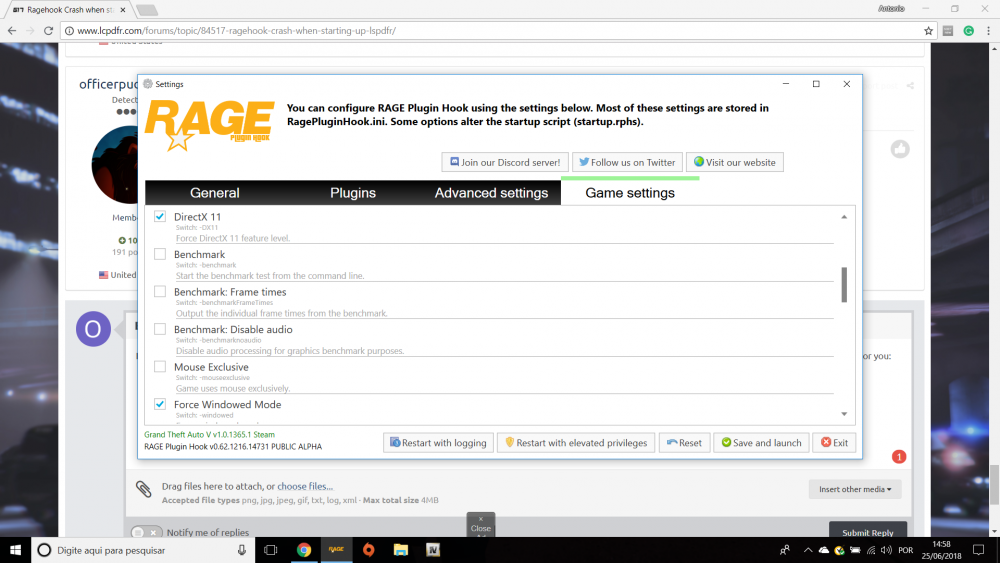Screen dimensions: 1000x563
Task: Open the Plugins tab
Action: (353, 193)
